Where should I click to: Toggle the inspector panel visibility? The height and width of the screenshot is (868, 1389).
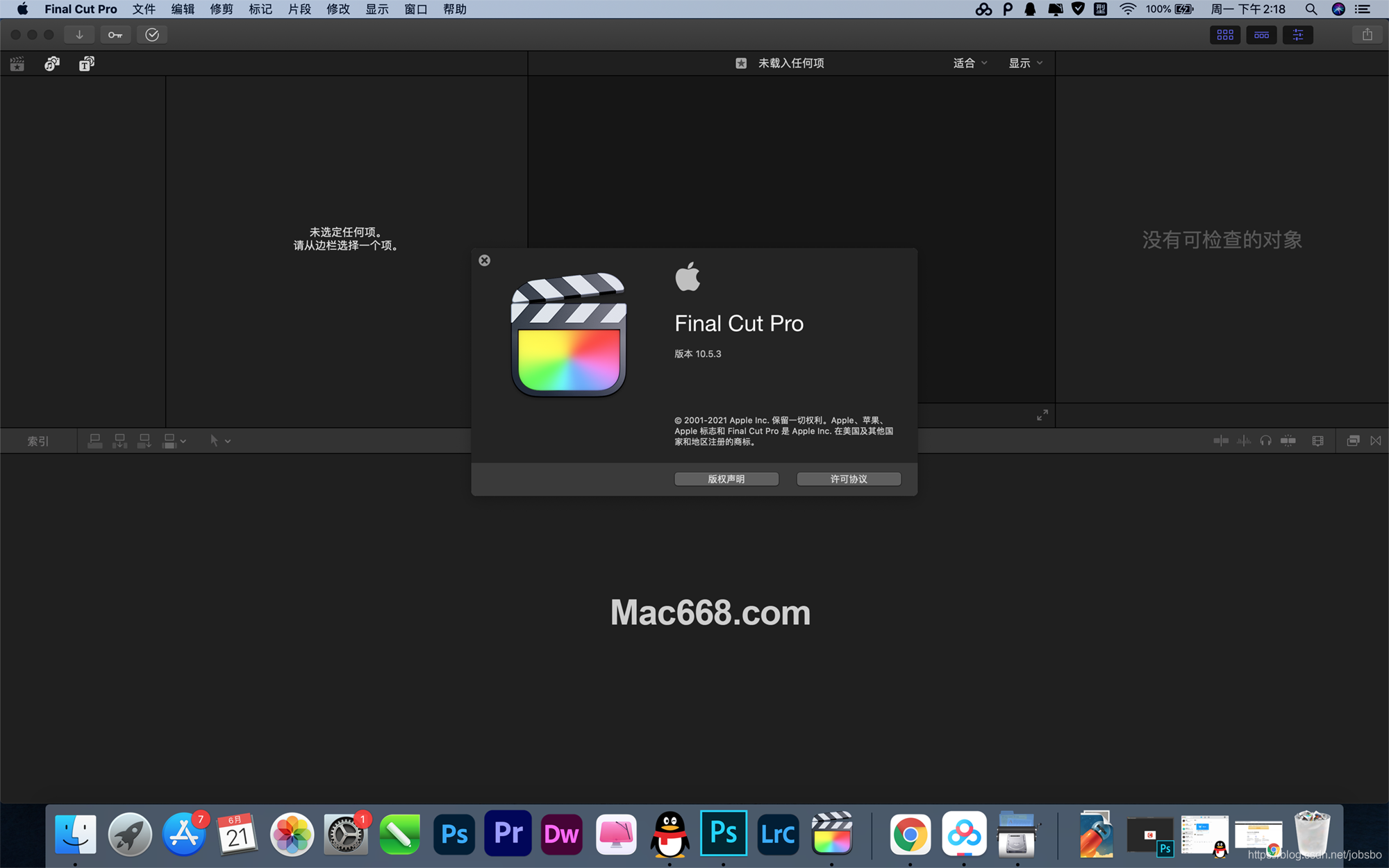1297,35
